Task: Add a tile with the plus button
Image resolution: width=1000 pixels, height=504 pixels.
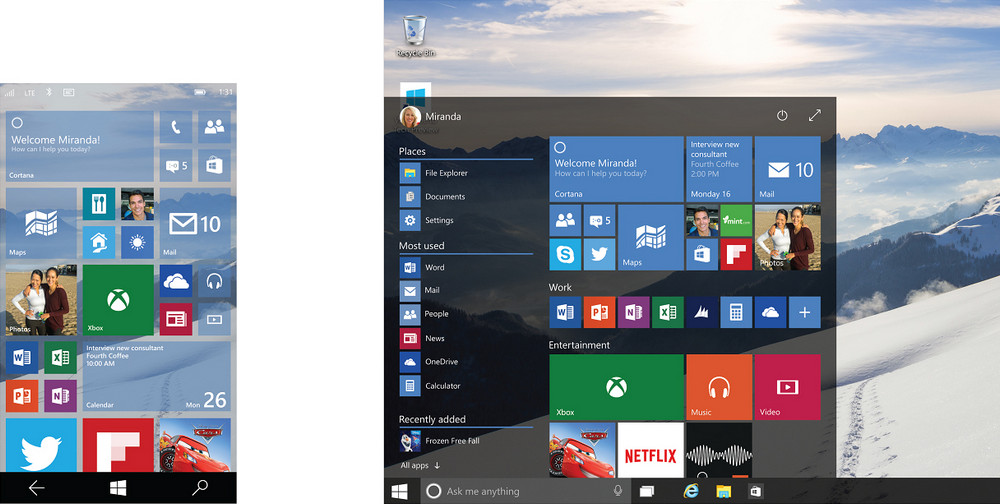Action: tap(805, 312)
